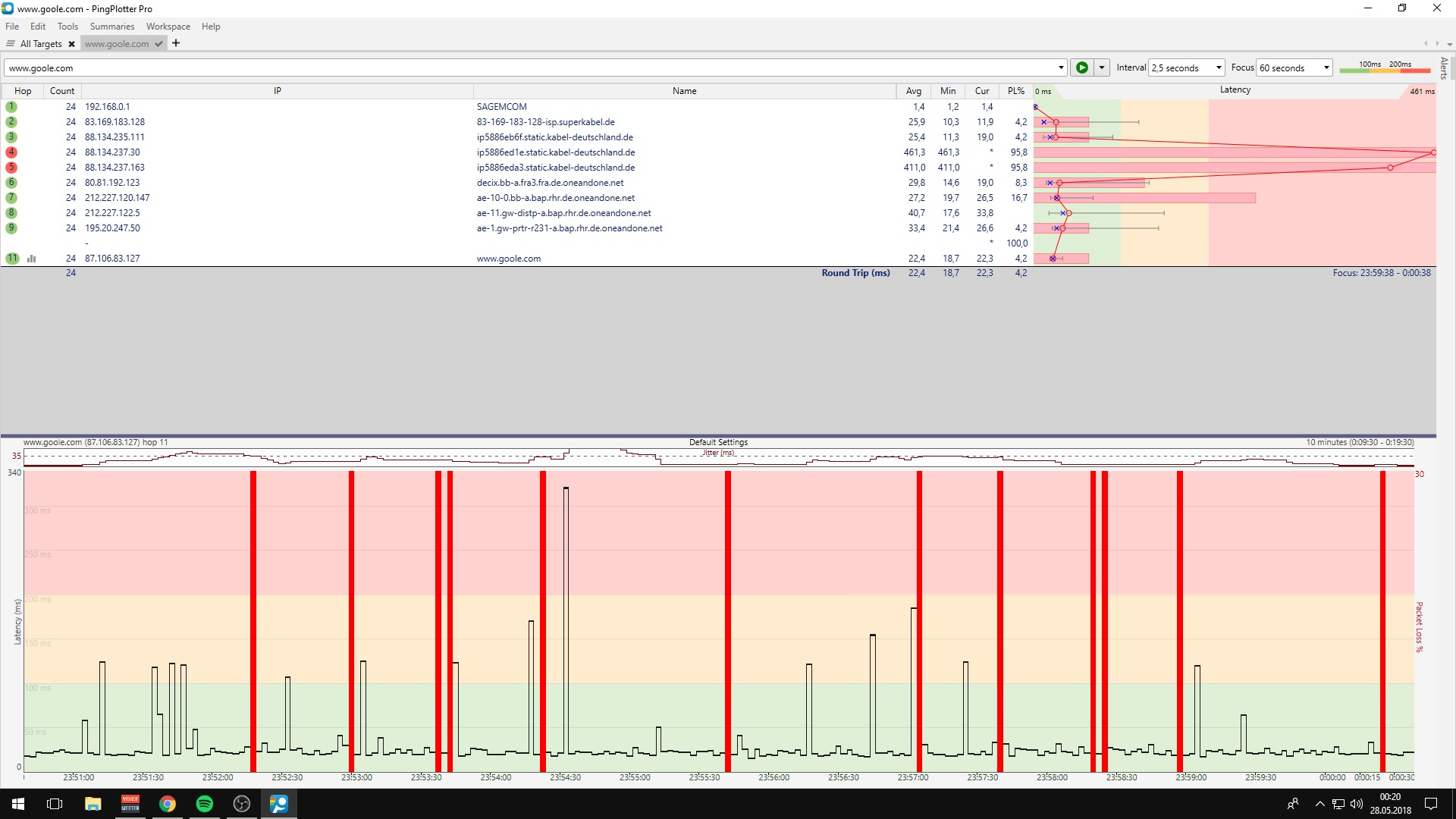This screenshot has height=819, width=1456.
Task: Select hop 8 green circle icon
Action: (11, 213)
